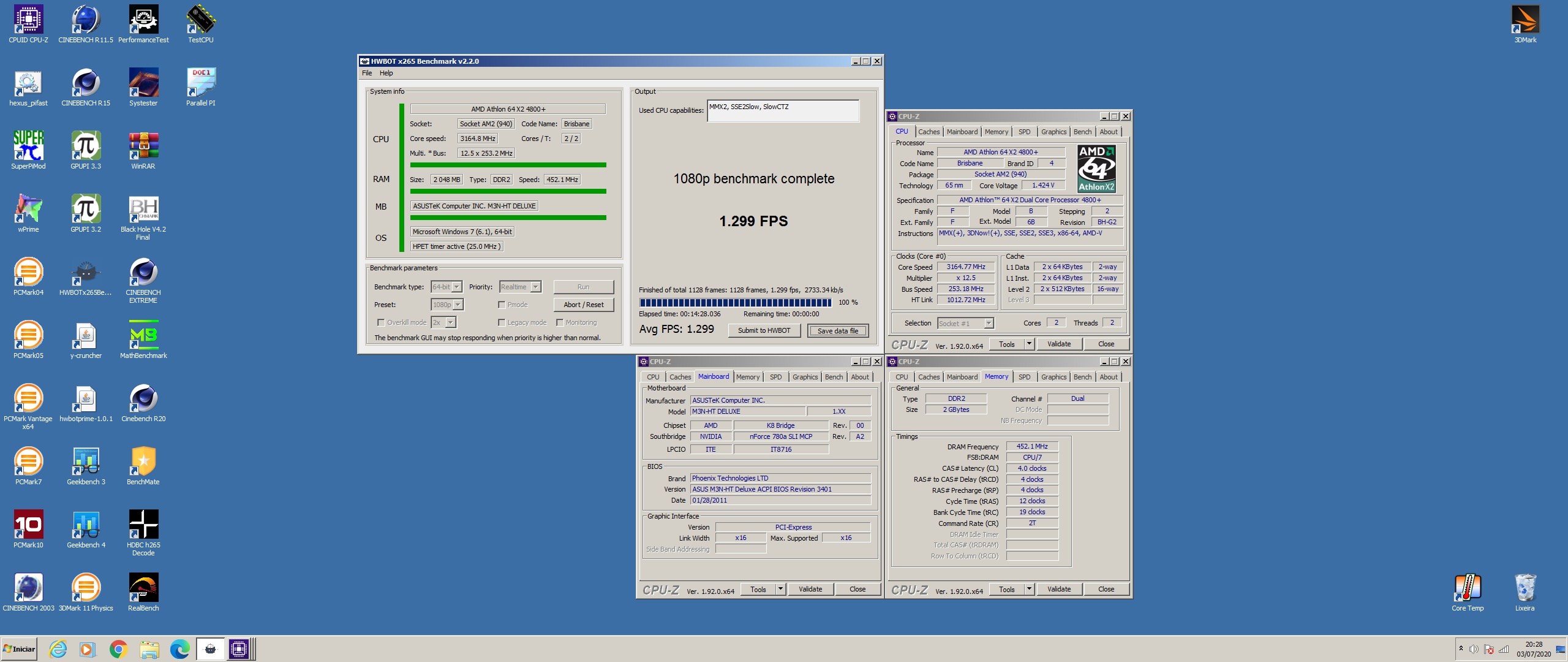Open MathBenchmark desktop icon
Image resolution: width=1568 pixels, height=662 pixels.
tap(143, 339)
